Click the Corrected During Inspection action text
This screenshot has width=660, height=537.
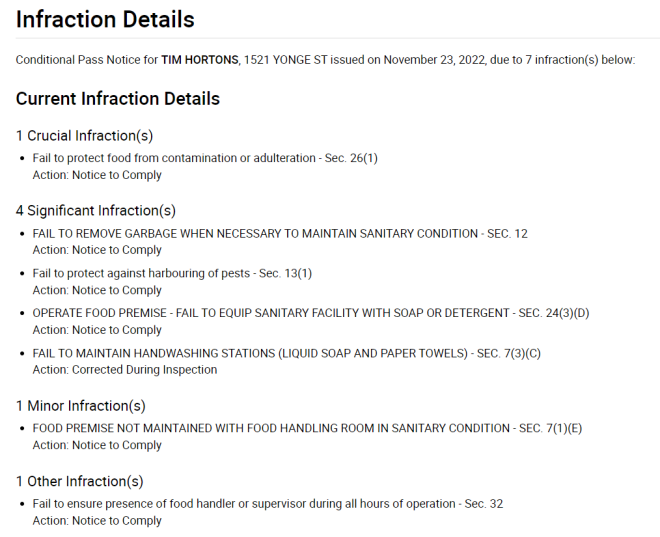pyautogui.click(x=145, y=370)
